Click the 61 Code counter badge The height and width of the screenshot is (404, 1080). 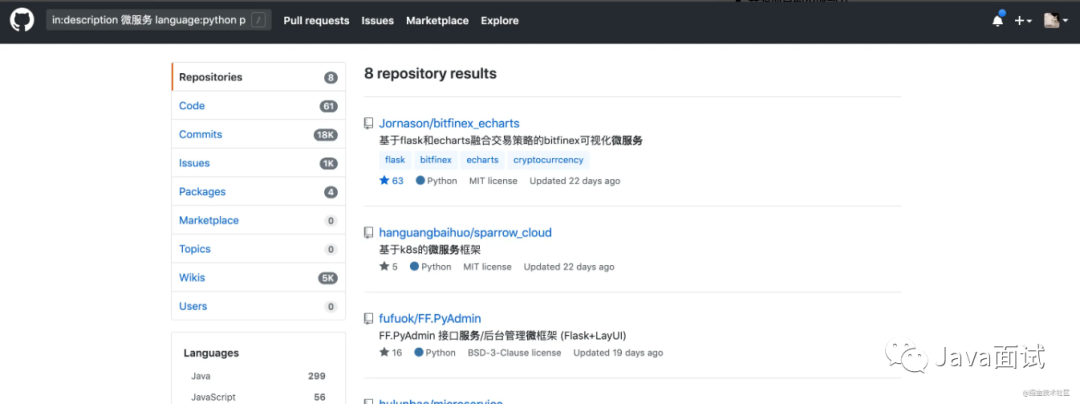329,106
